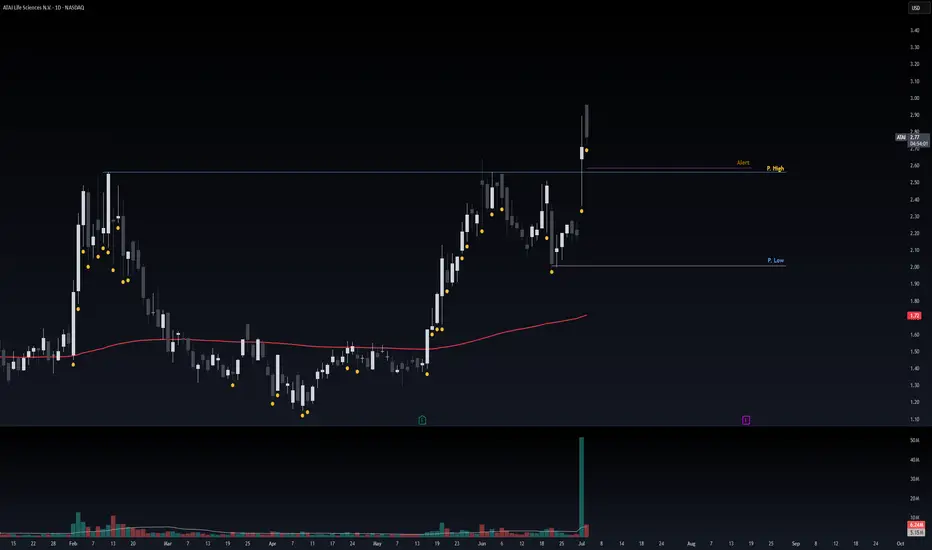Click the 2.00 price axis label
The width and height of the screenshot is (932, 550).
point(914,267)
